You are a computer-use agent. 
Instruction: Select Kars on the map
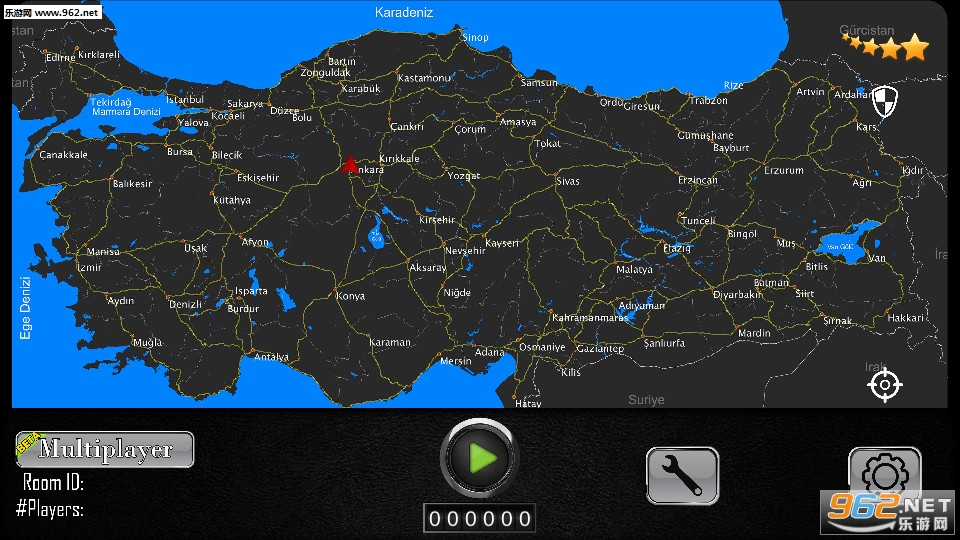[x=866, y=127]
